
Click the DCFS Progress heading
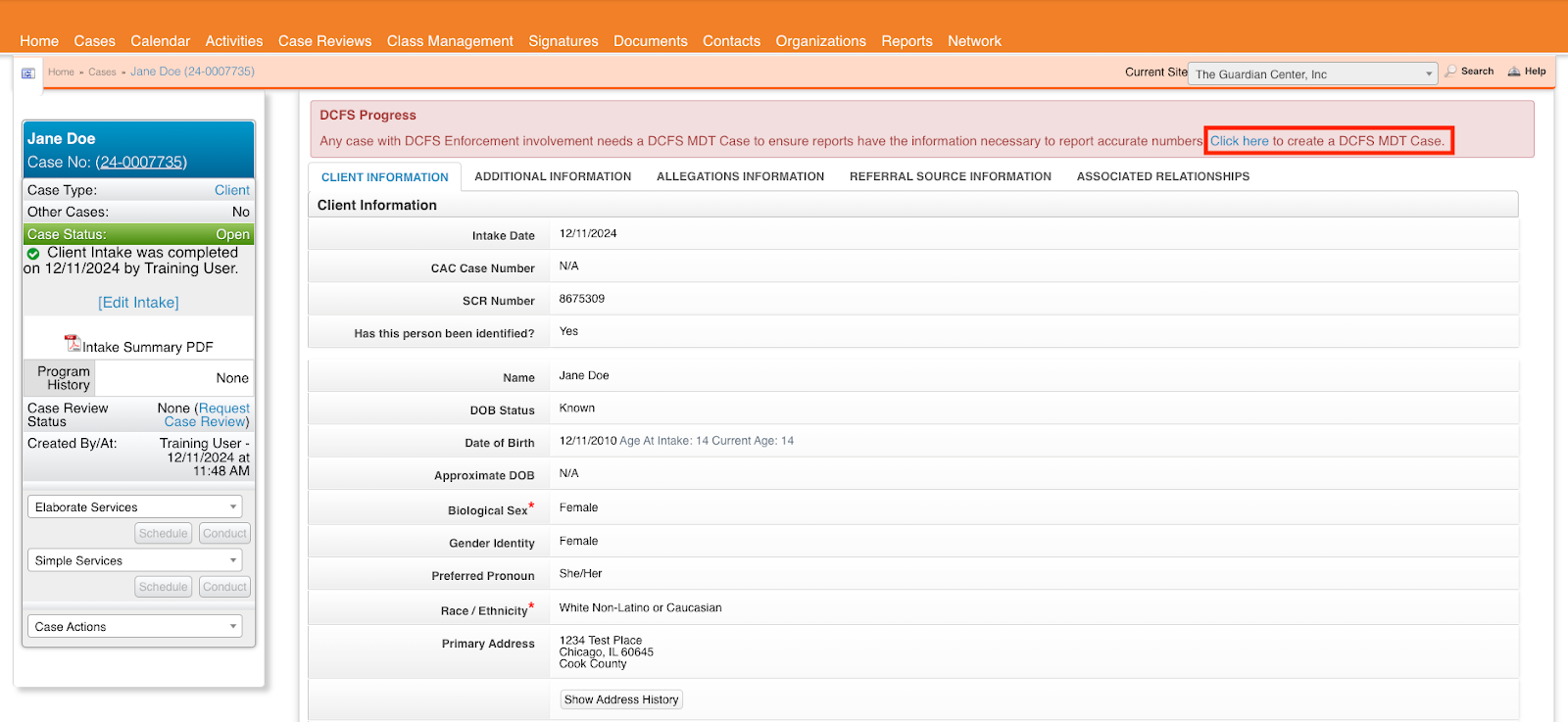click(x=367, y=115)
